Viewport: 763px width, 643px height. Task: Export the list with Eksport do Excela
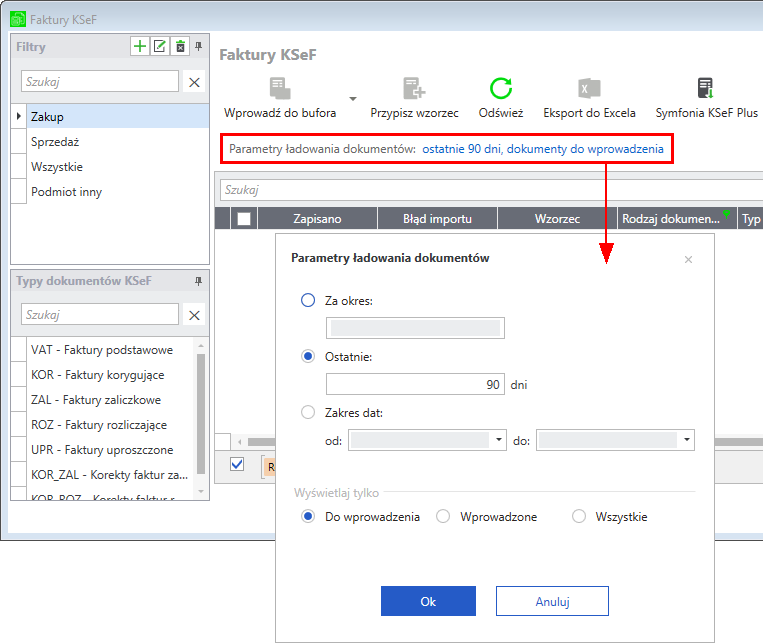click(589, 88)
